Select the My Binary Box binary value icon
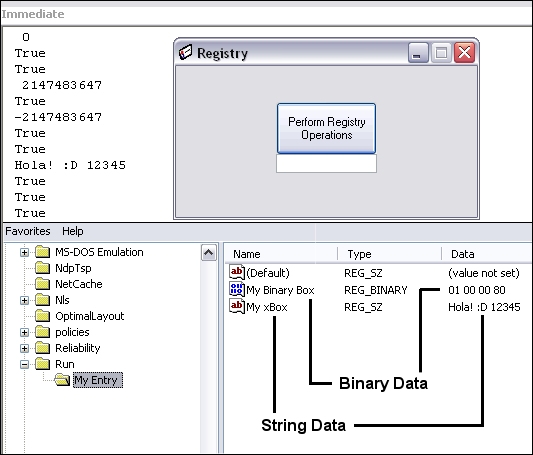The width and height of the screenshot is (533, 455). 237,290
